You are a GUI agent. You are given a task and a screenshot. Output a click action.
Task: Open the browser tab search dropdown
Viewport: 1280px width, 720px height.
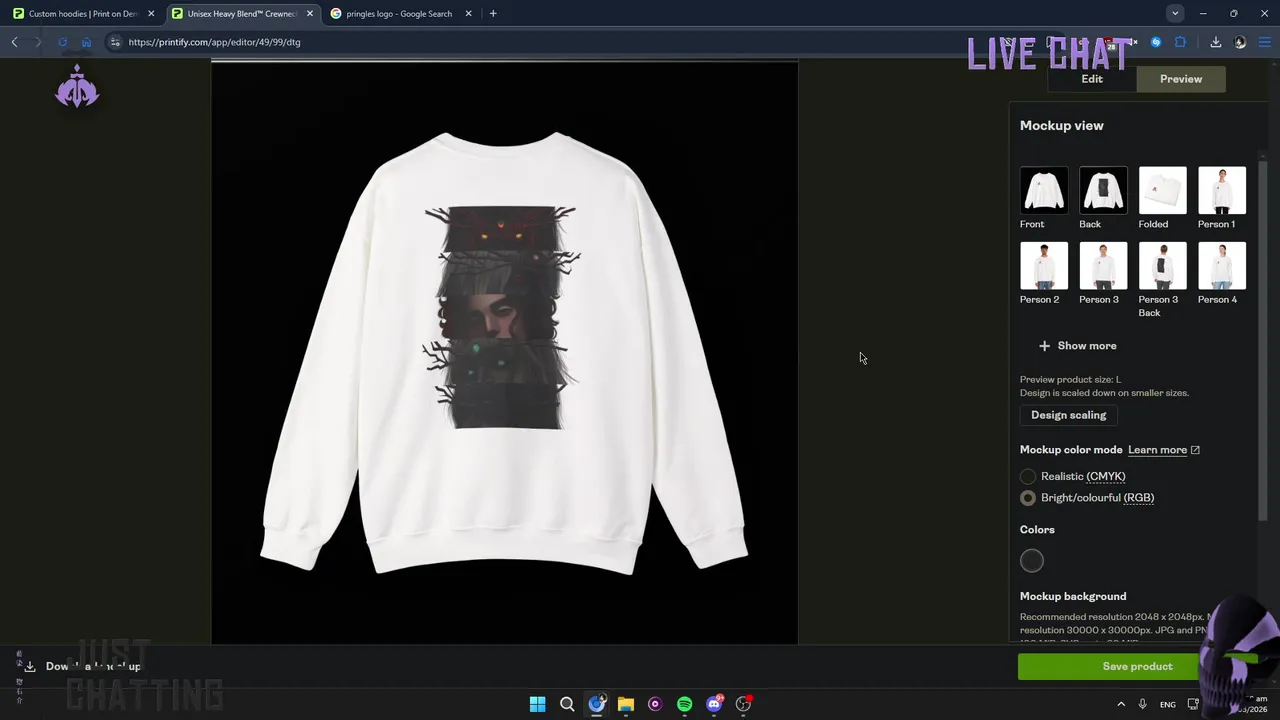[x=1175, y=14]
